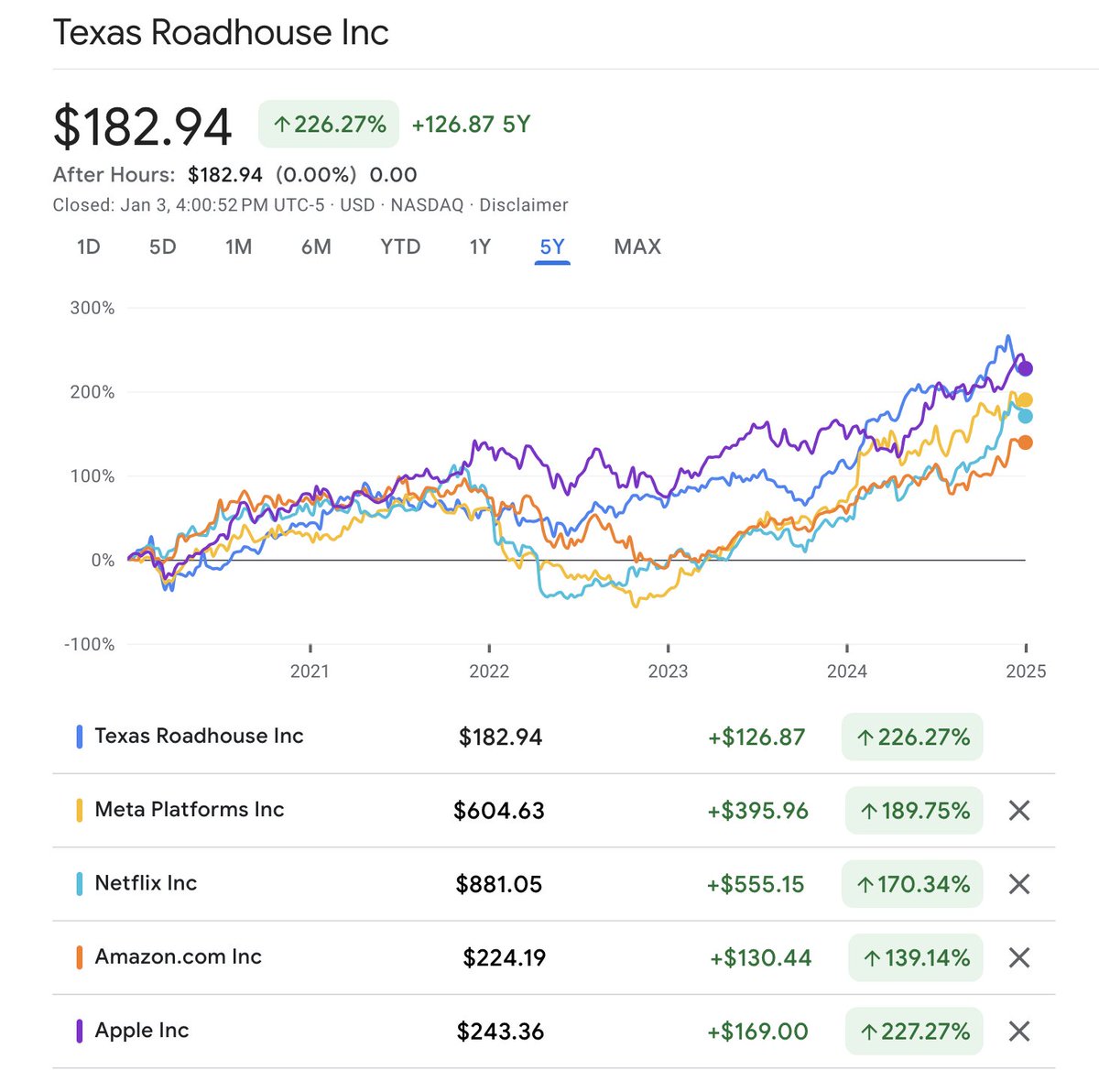Click the orange Amazon endpoint dot on chart
This screenshot has height=1092, width=1099.
[x=1026, y=442]
